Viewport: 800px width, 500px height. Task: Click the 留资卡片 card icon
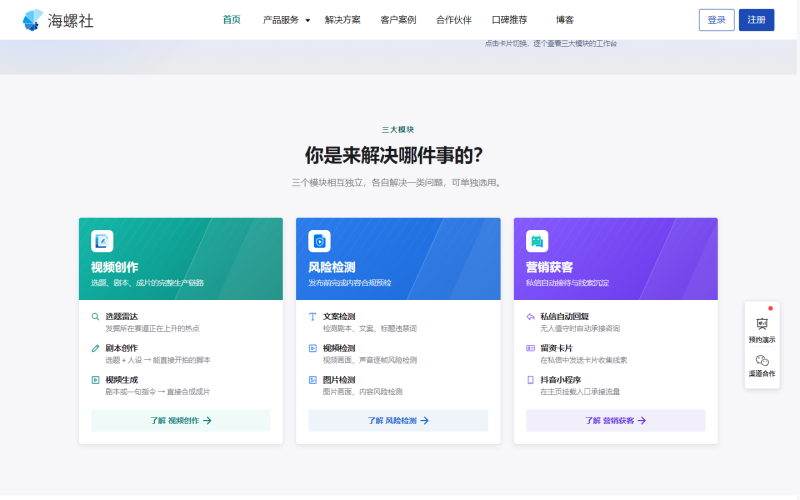coord(531,348)
